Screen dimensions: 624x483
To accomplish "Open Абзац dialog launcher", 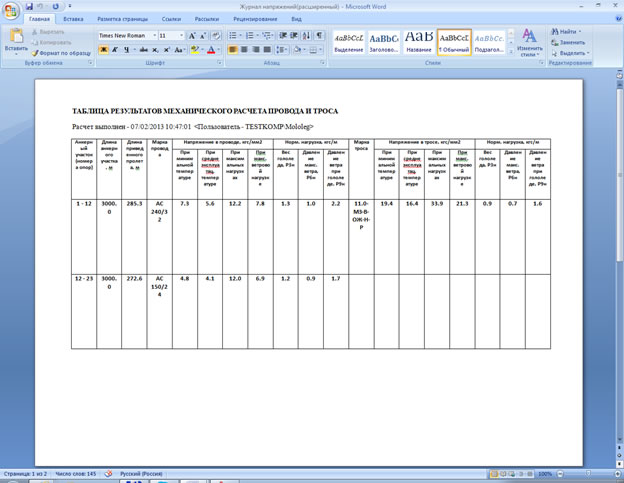I will pyautogui.click(x=323, y=63).
